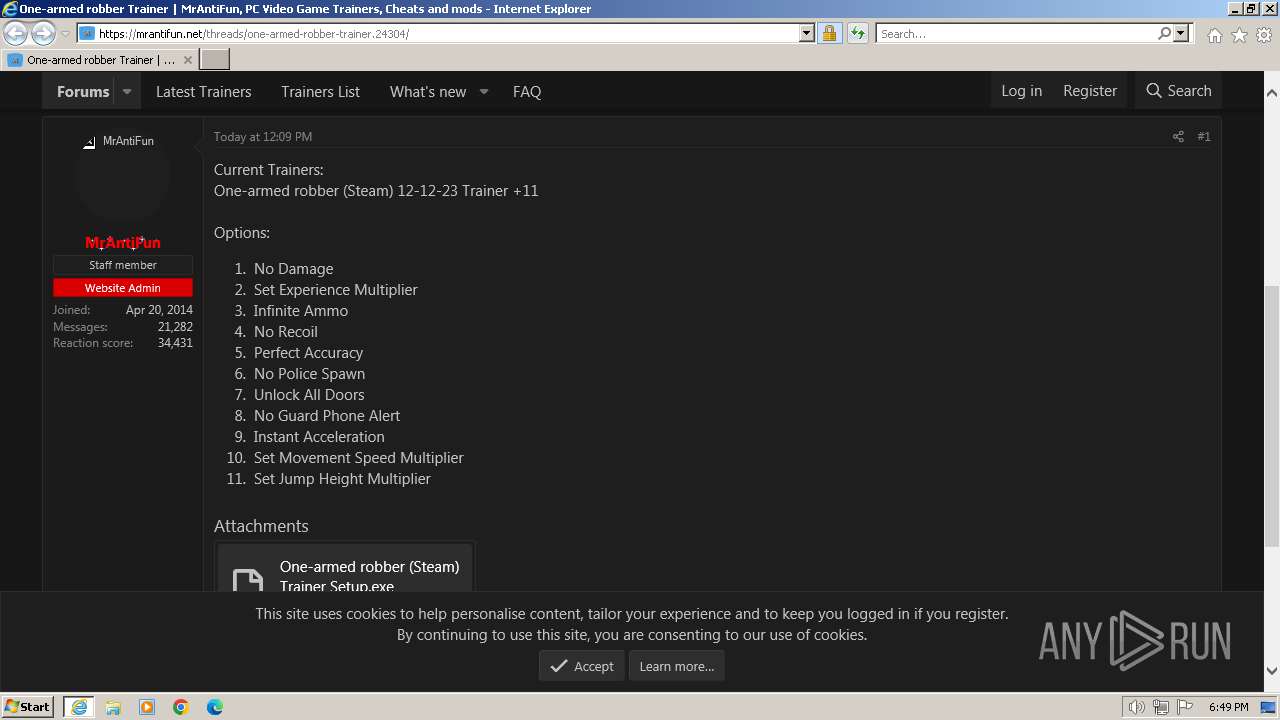
Task: Refresh the page with the reload icon
Action: (857, 33)
